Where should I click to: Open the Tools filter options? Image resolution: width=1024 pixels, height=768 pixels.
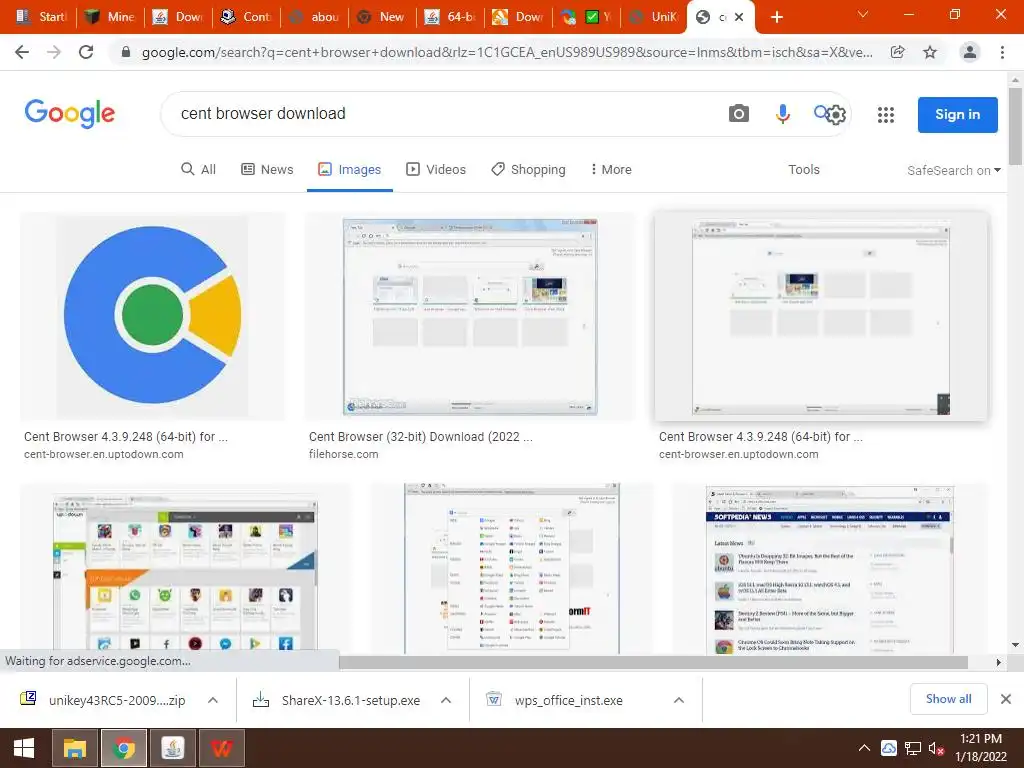tap(803, 170)
